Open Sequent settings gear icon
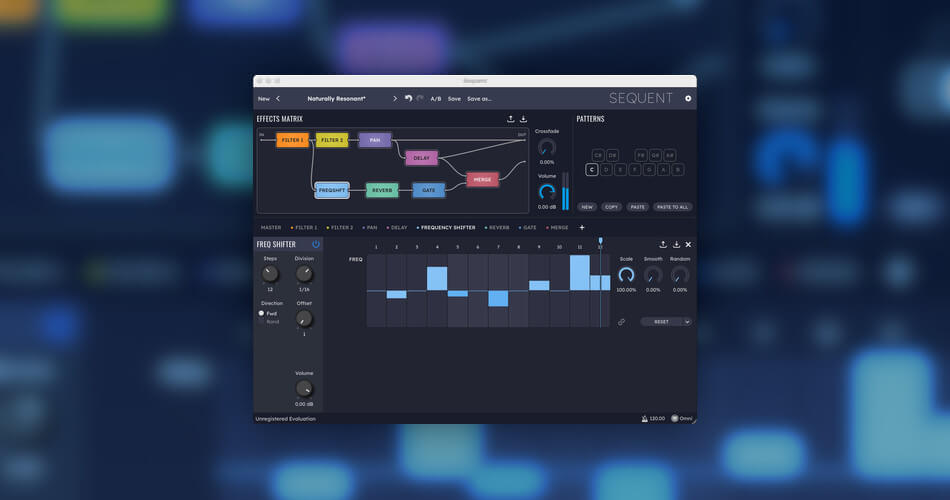950x500 pixels. [x=688, y=98]
